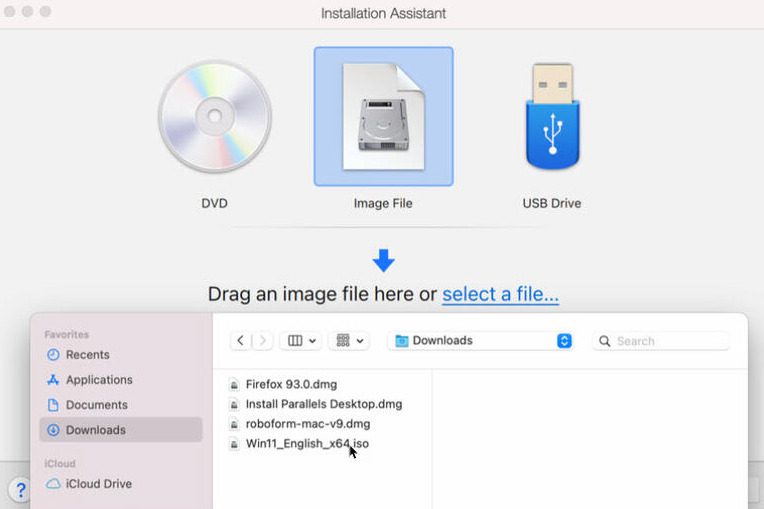Choose the Image File source icon
Screen dimensions: 764x509
coord(383,117)
